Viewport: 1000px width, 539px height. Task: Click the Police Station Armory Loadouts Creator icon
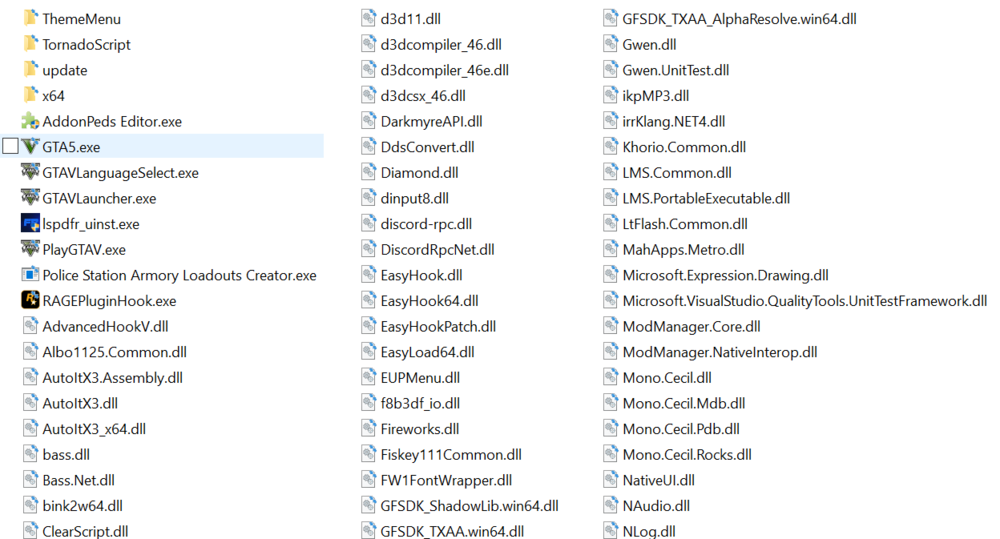pos(30,274)
